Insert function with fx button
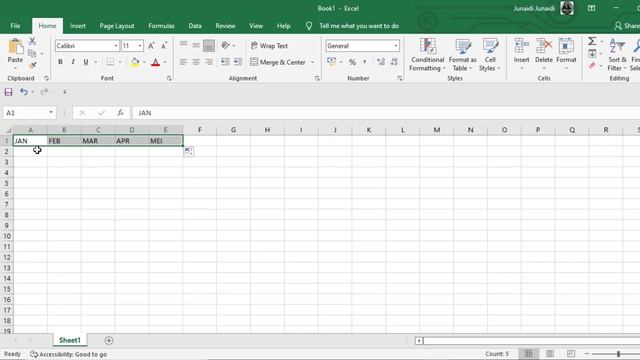 coord(120,113)
